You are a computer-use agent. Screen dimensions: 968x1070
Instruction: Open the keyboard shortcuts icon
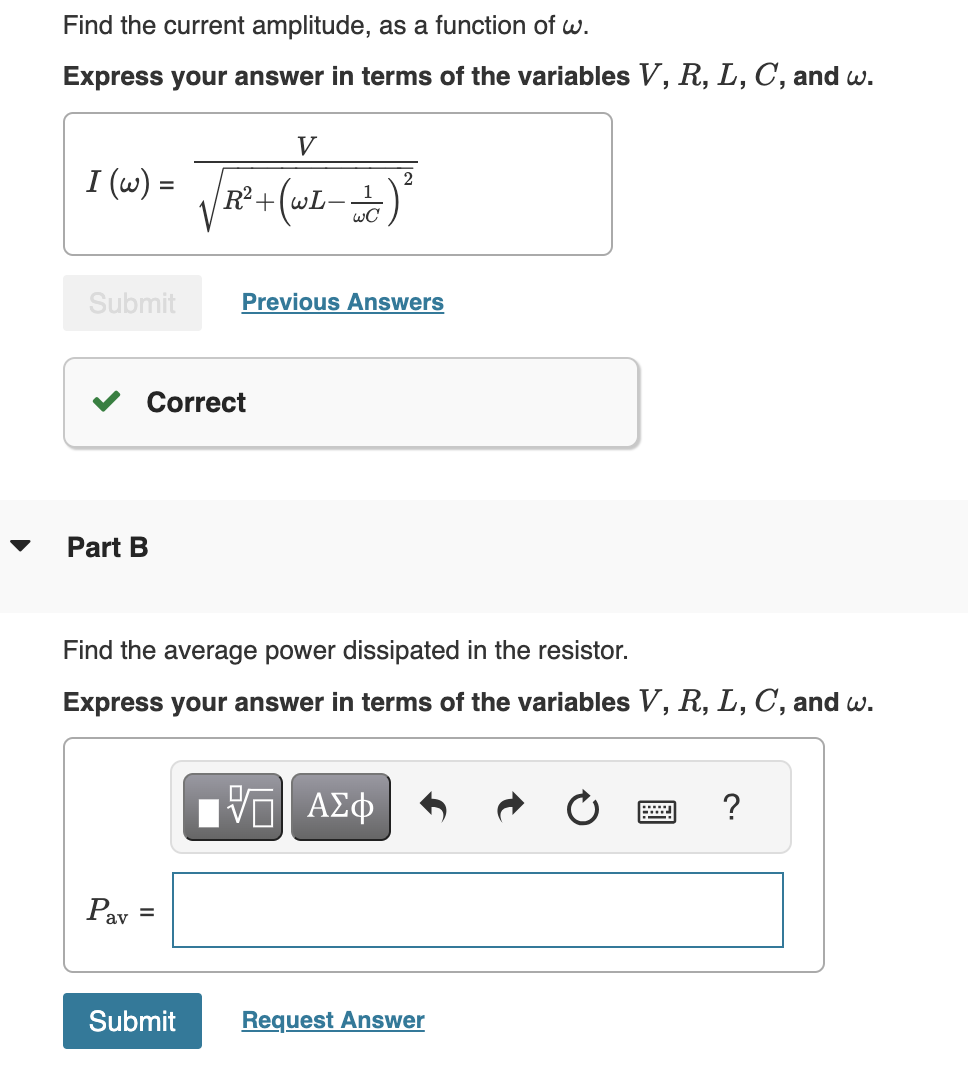pos(657,806)
